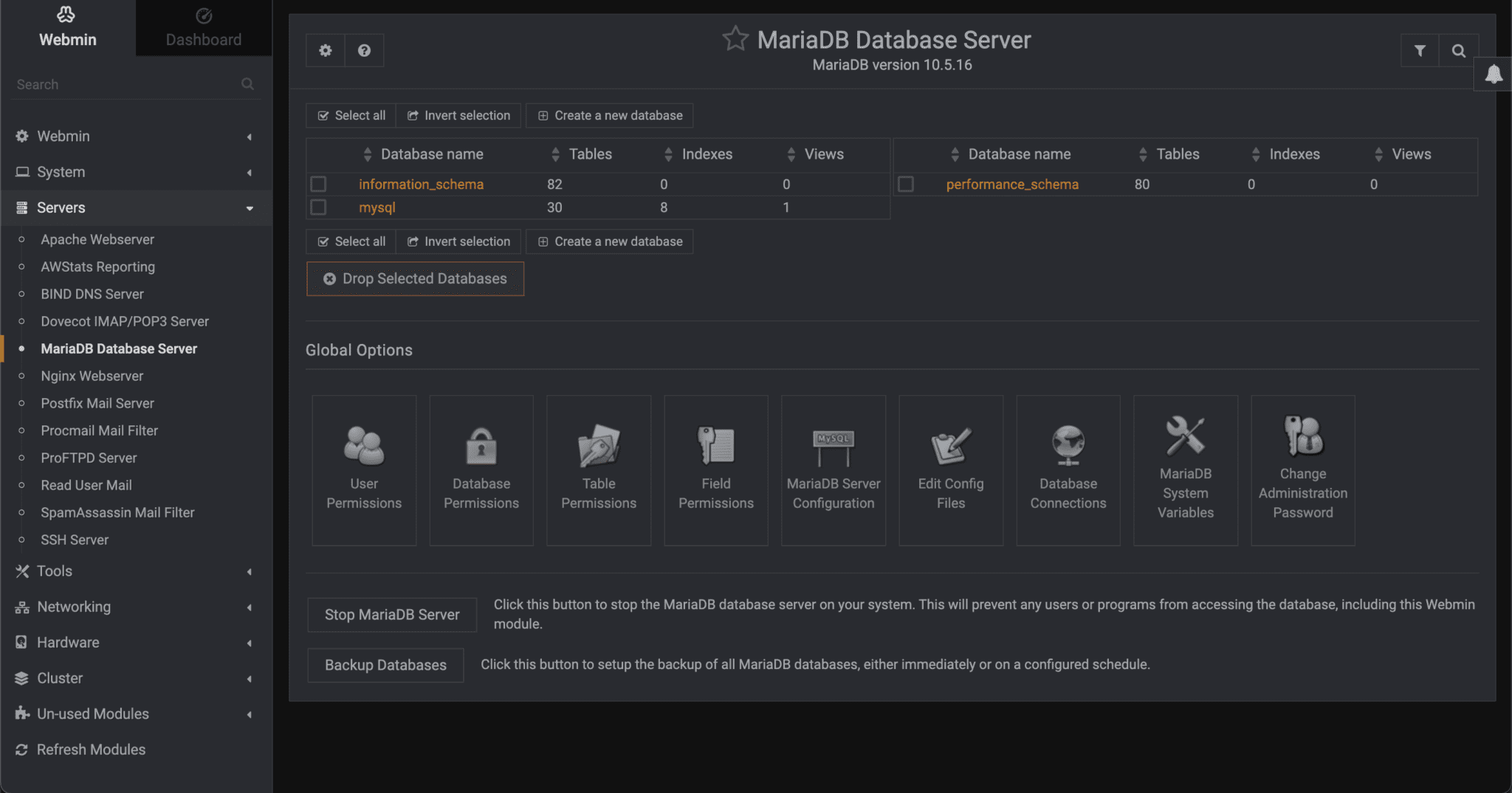Image resolution: width=1512 pixels, height=793 pixels.
Task: Click the Refresh Modules icon in the sidebar
Action: pos(21,749)
